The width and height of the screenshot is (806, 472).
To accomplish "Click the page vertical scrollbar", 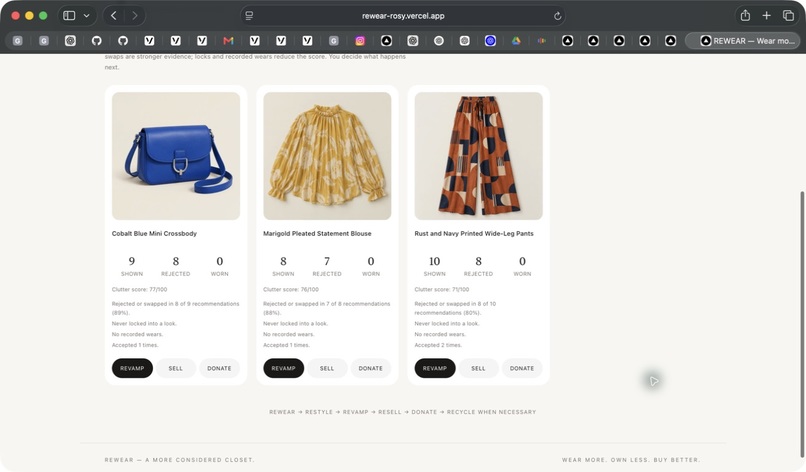I will tap(802, 324).
